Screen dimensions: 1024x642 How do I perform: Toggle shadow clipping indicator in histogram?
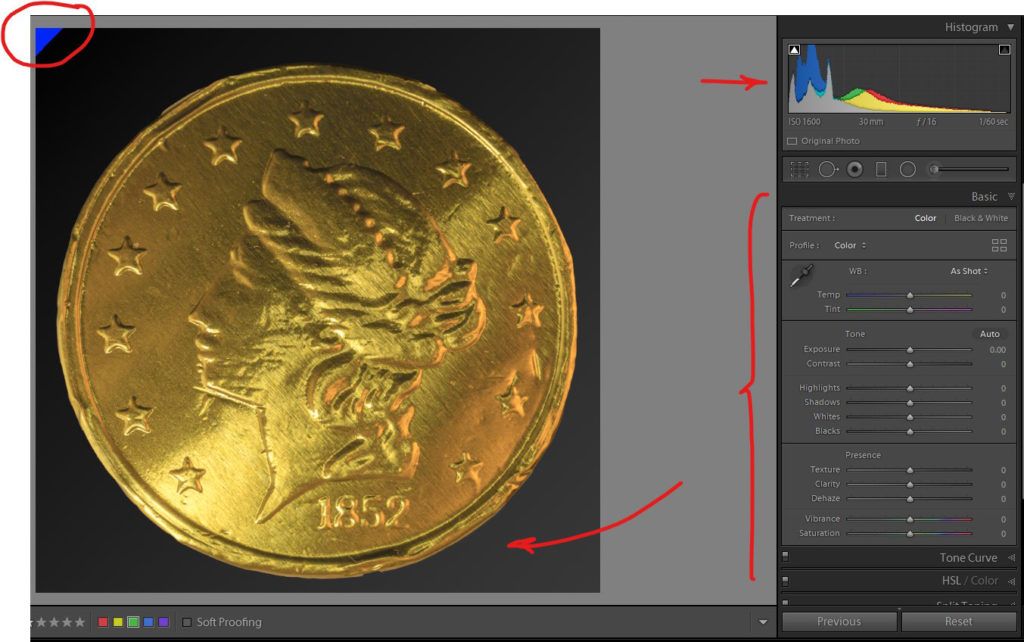(795, 49)
